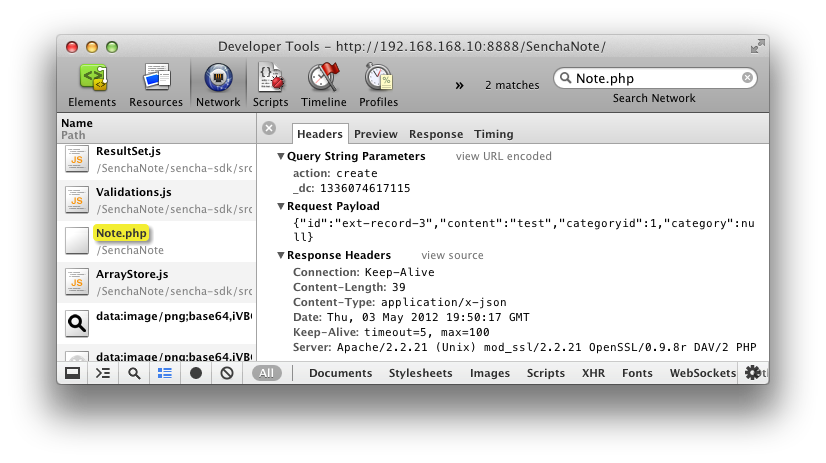
Task: Toggle the network record button
Action: point(196,373)
